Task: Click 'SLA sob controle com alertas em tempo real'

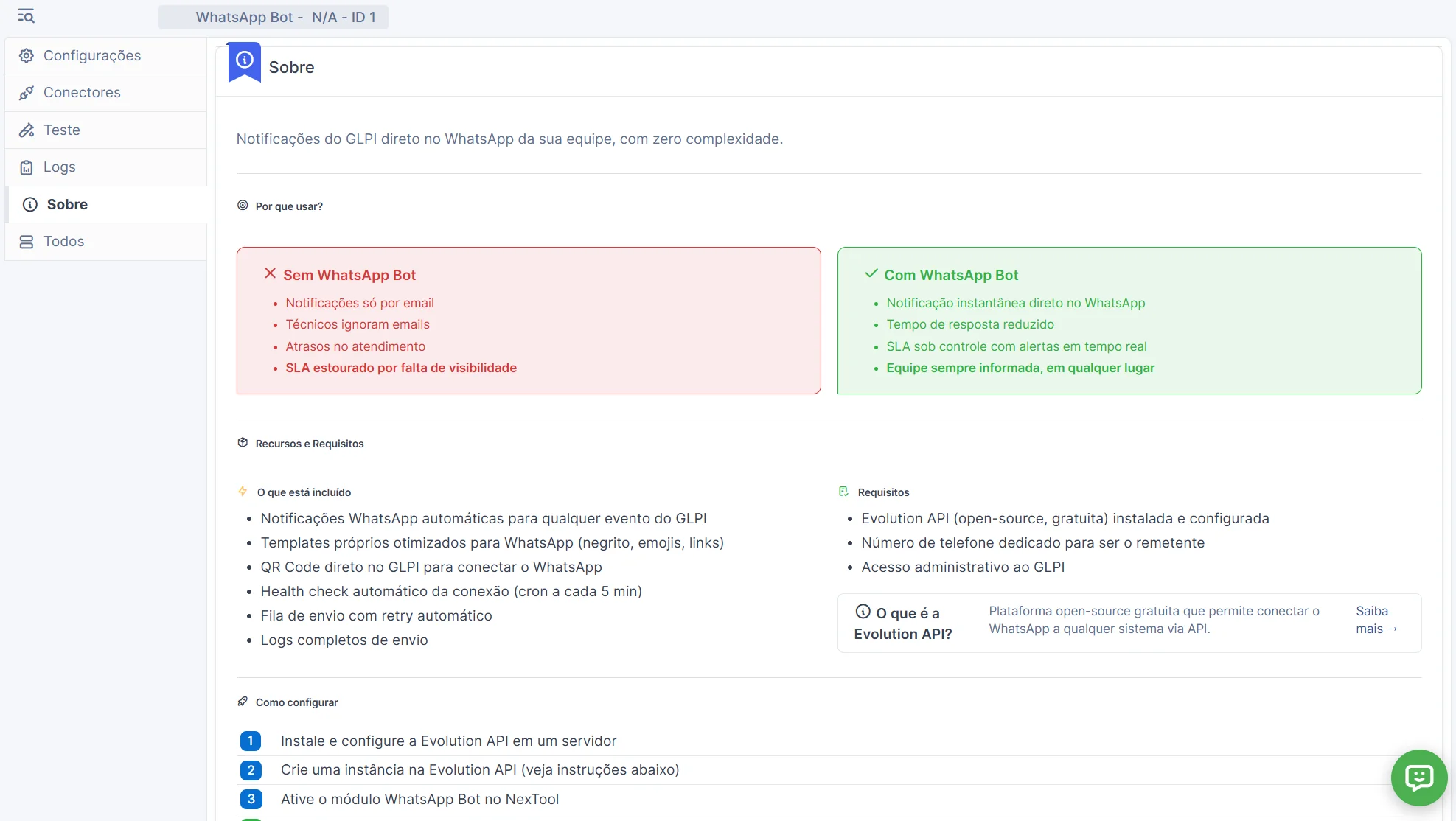Action: tap(1017, 346)
